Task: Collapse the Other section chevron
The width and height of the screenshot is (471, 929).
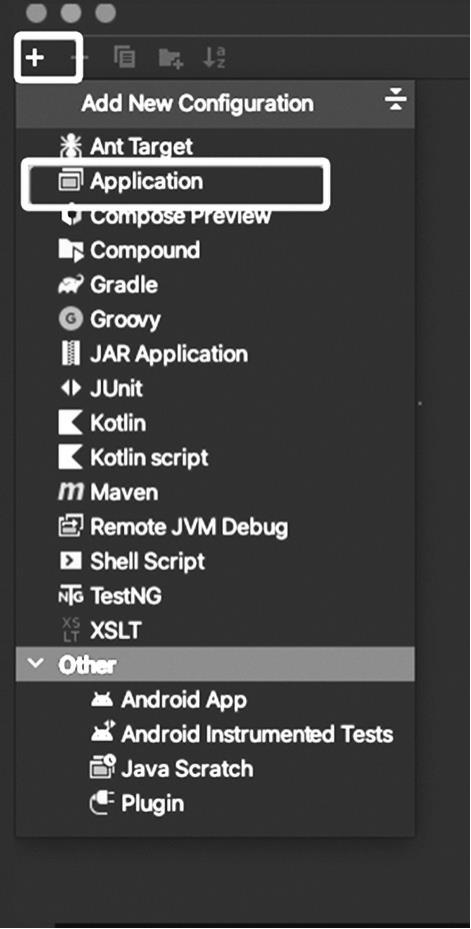Action: [x=36, y=664]
